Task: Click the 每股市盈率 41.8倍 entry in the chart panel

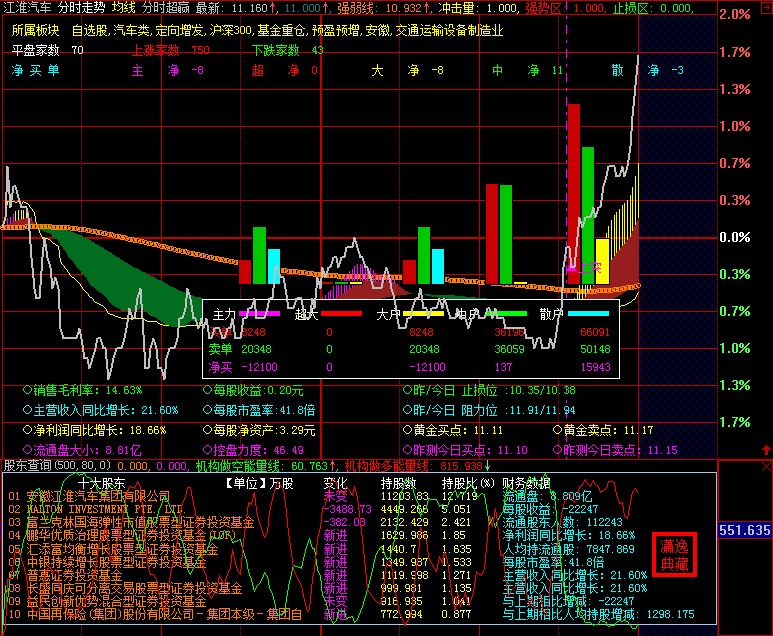Action: (259, 410)
